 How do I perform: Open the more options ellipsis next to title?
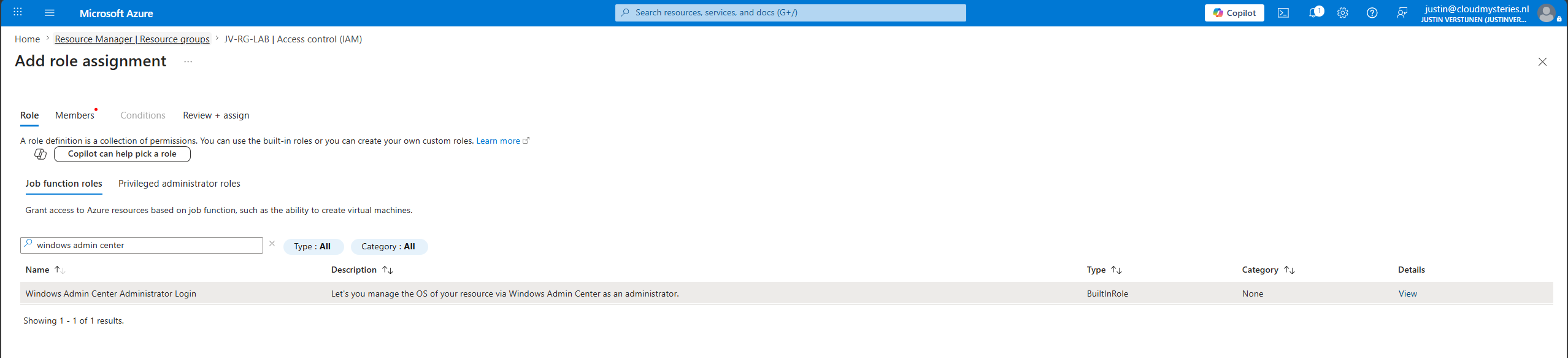[x=188, y=61]
